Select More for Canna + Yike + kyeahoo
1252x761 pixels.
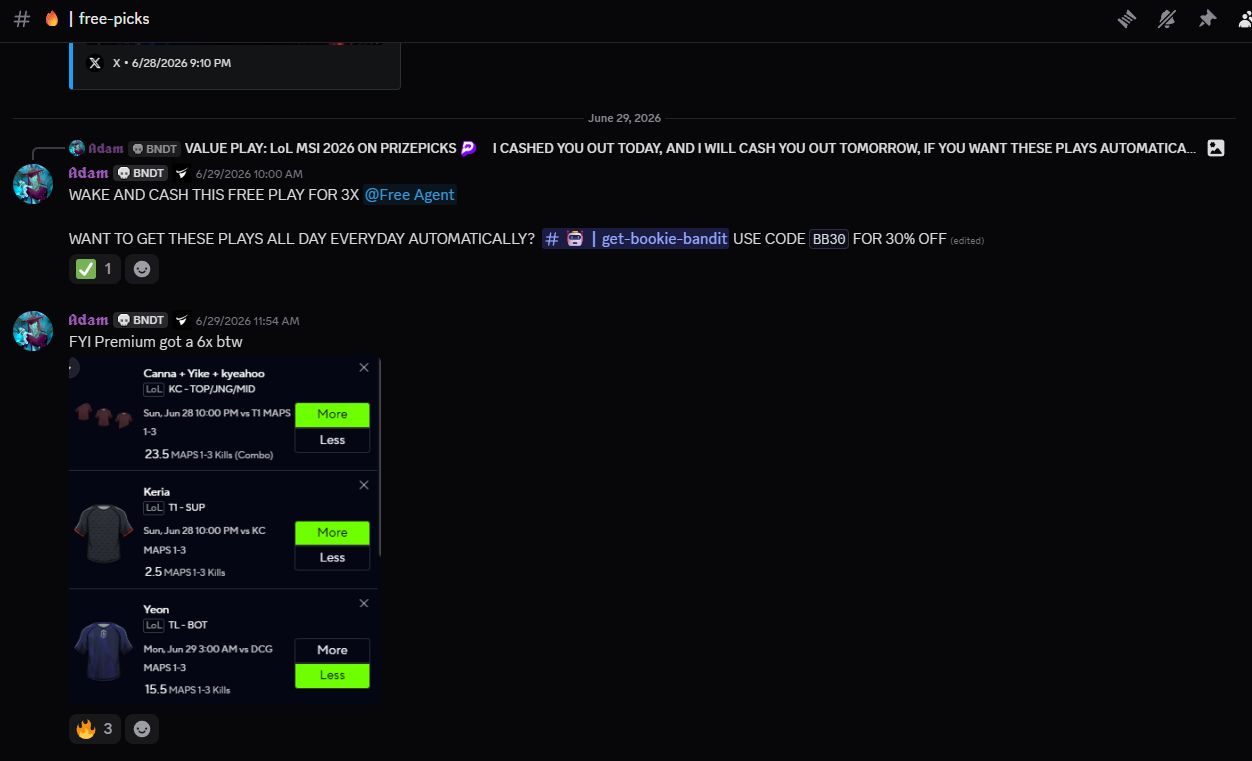pos(332,414)
